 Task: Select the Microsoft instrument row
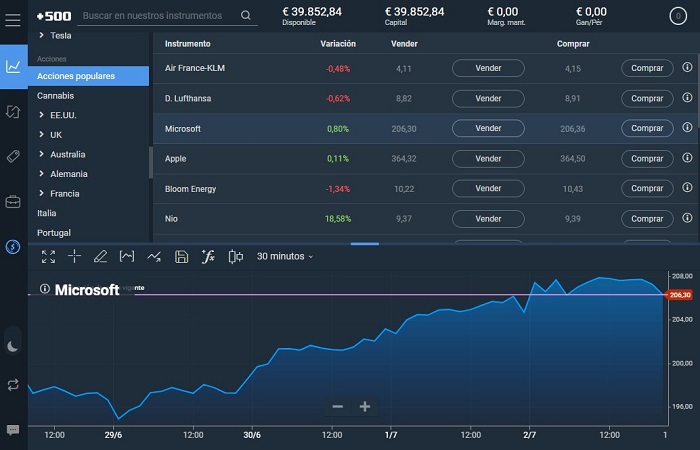click(426, 129)
